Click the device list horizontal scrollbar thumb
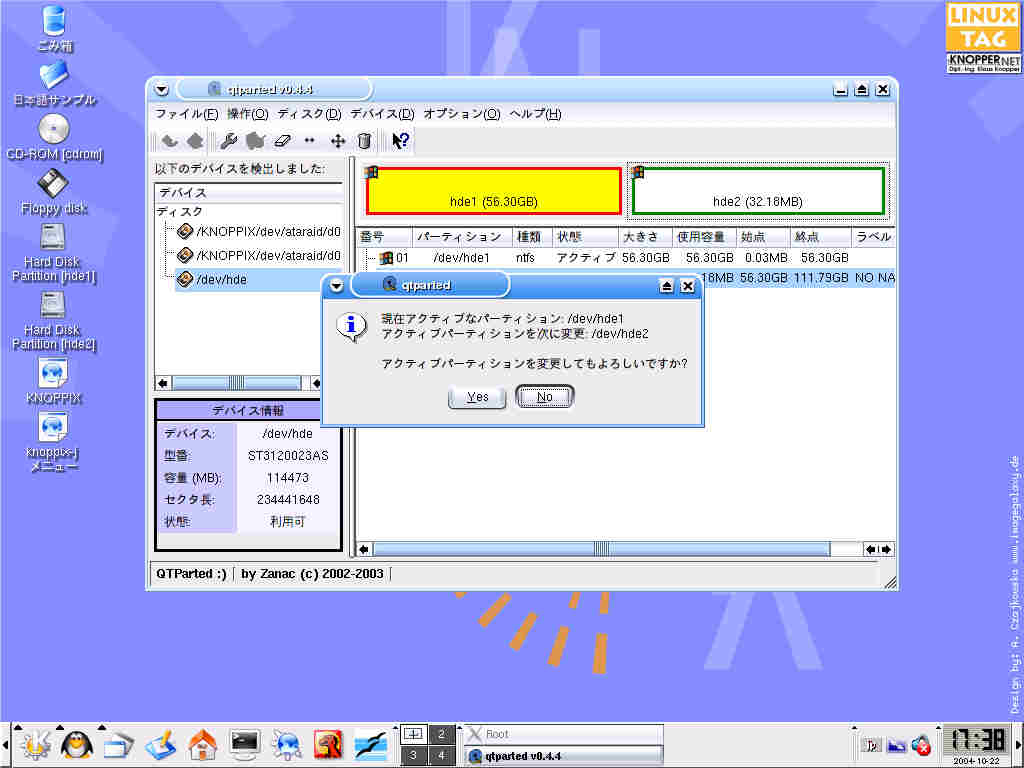Image resolution: width=1024 pixels, height=768 pixels. tap(236, 383)
